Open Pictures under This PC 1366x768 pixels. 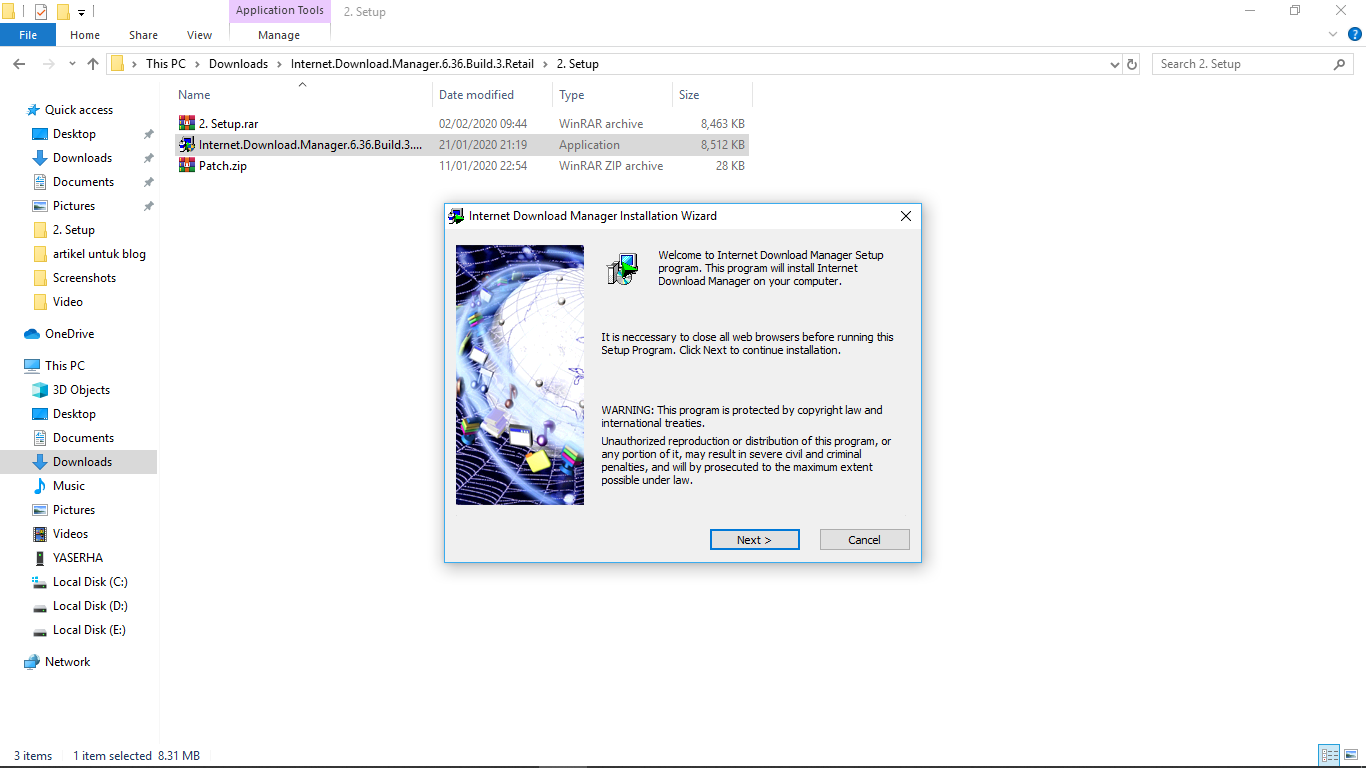(x=74, y=510)
